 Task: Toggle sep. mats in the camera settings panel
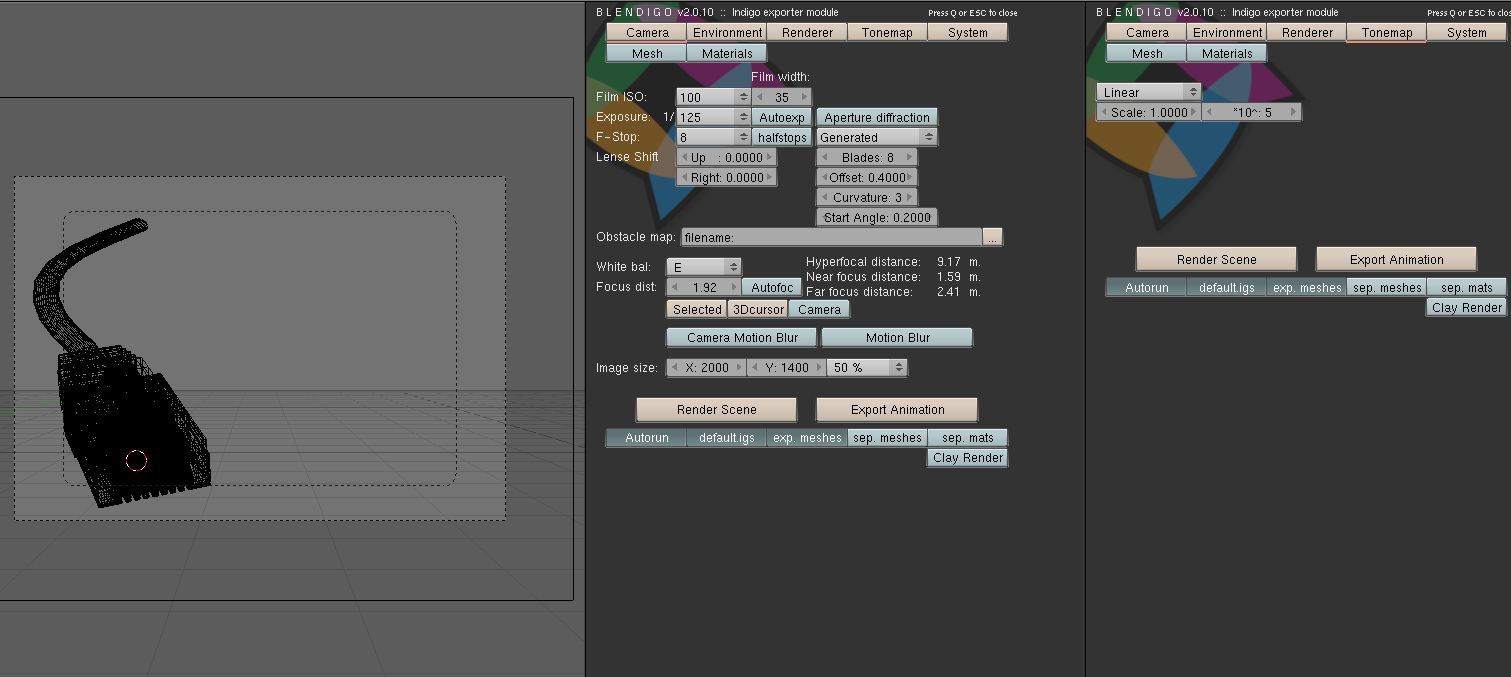click(967, 437)
